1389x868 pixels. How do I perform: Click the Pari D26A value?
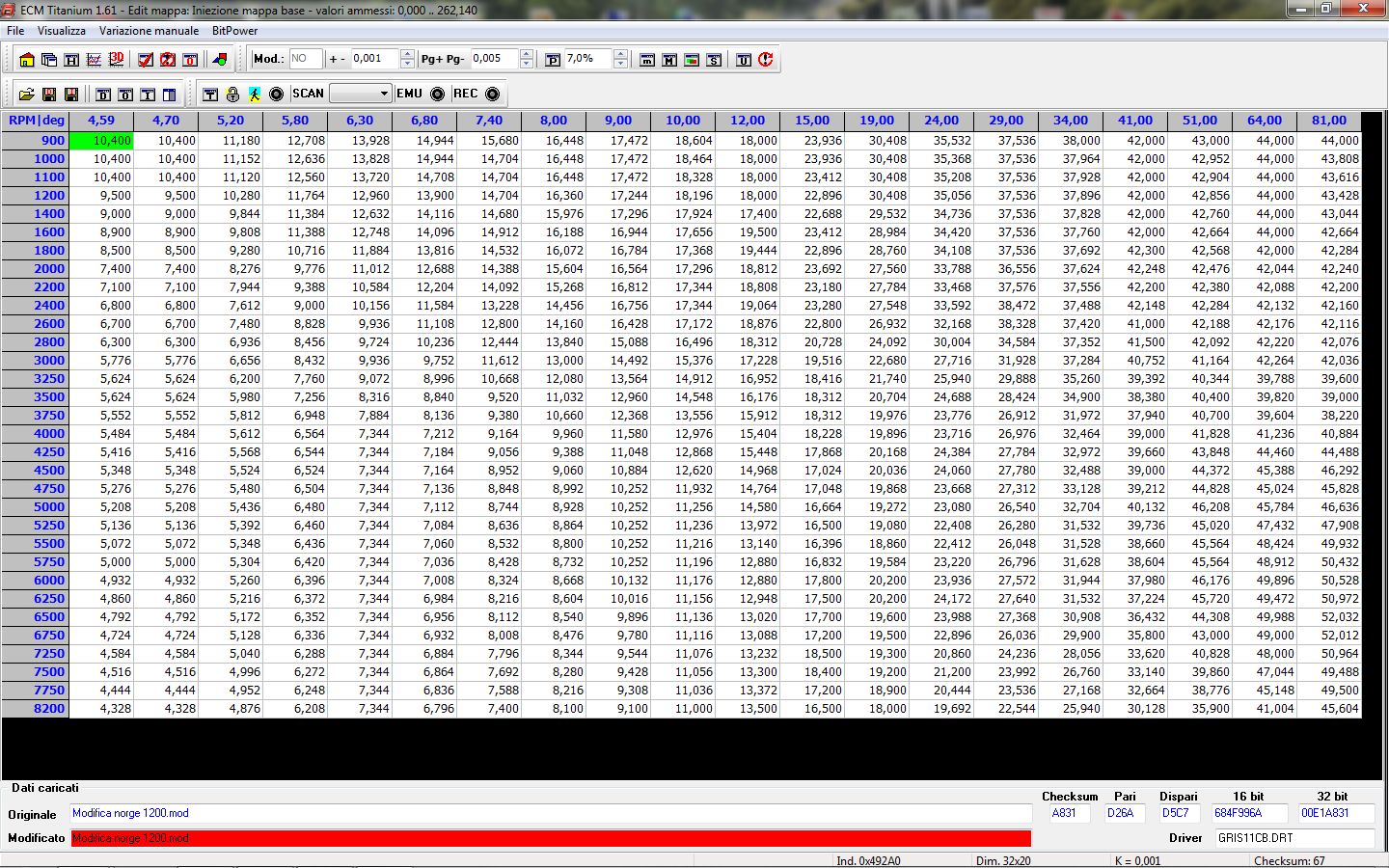pos(1125,814)
